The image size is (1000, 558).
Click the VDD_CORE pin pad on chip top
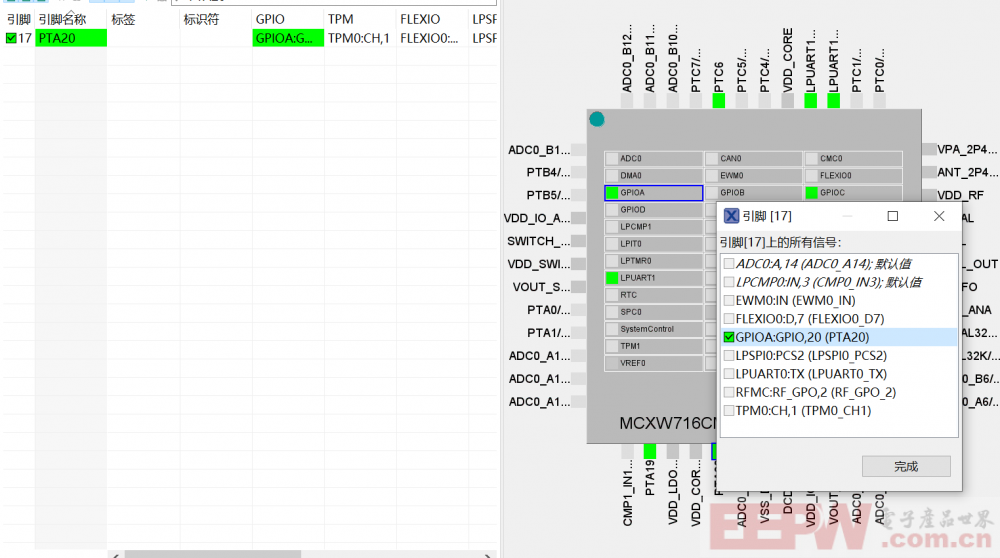788,101
